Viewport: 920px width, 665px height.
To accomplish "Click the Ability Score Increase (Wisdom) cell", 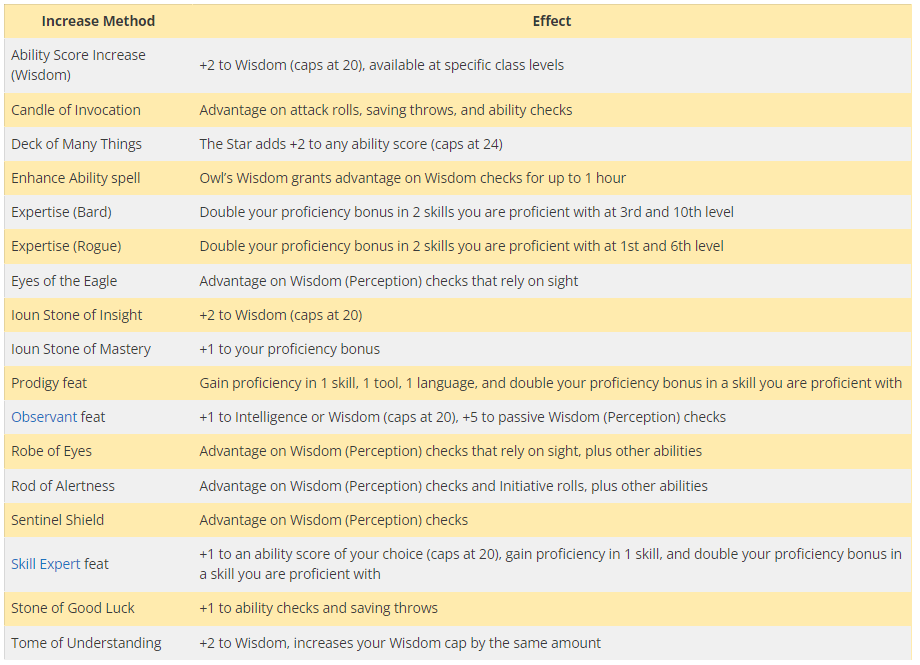I will tap(78, 65).
